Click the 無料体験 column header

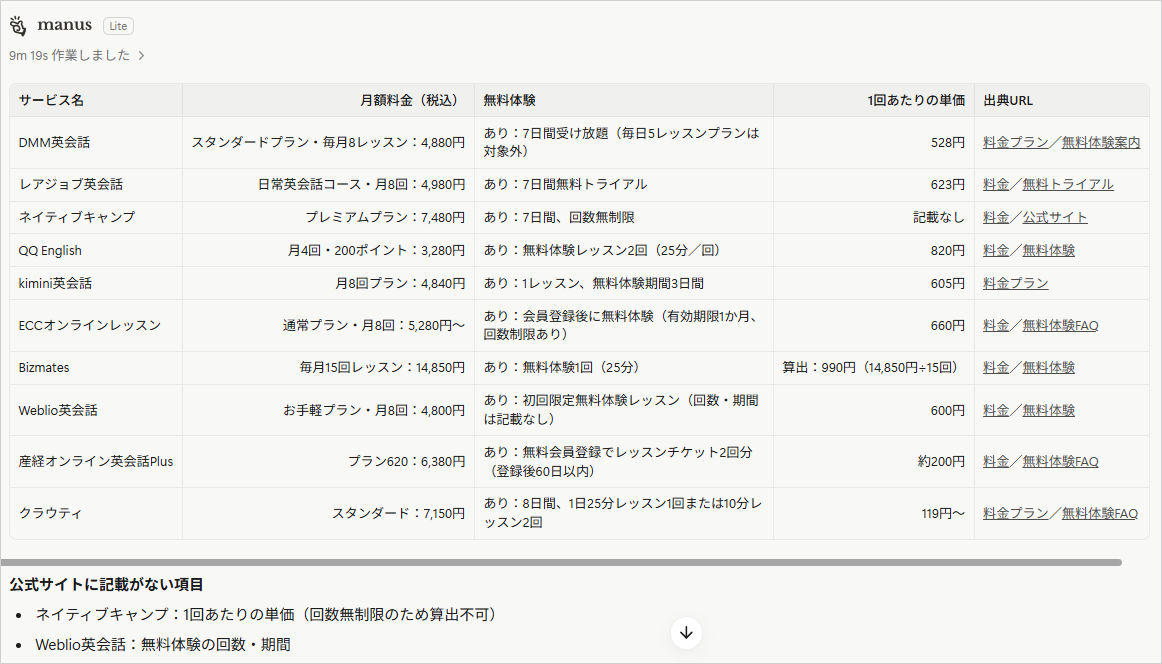tap(624, 100)
